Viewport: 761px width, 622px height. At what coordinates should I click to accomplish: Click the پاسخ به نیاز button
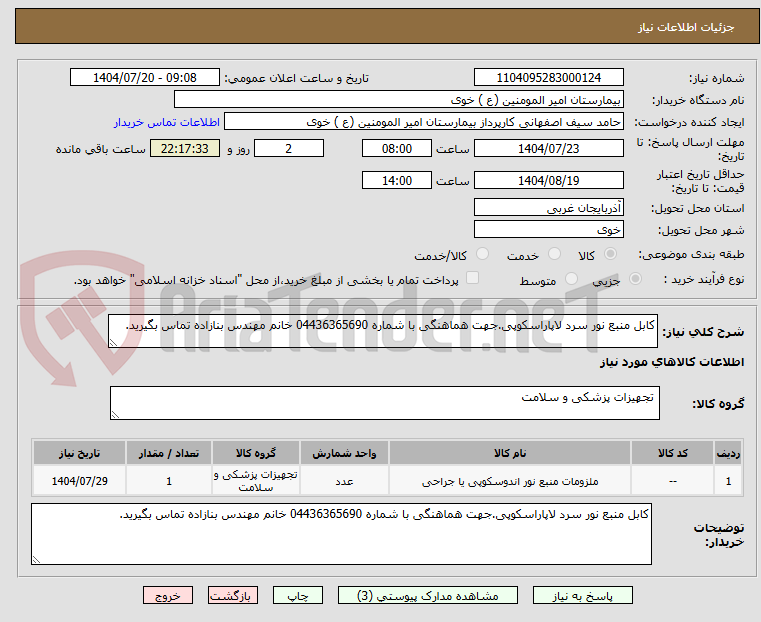tap(582, 595)
